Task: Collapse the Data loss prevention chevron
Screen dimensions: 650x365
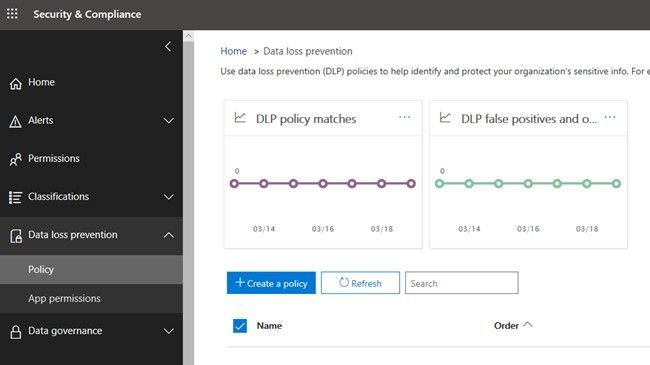Action: (168, 235)
